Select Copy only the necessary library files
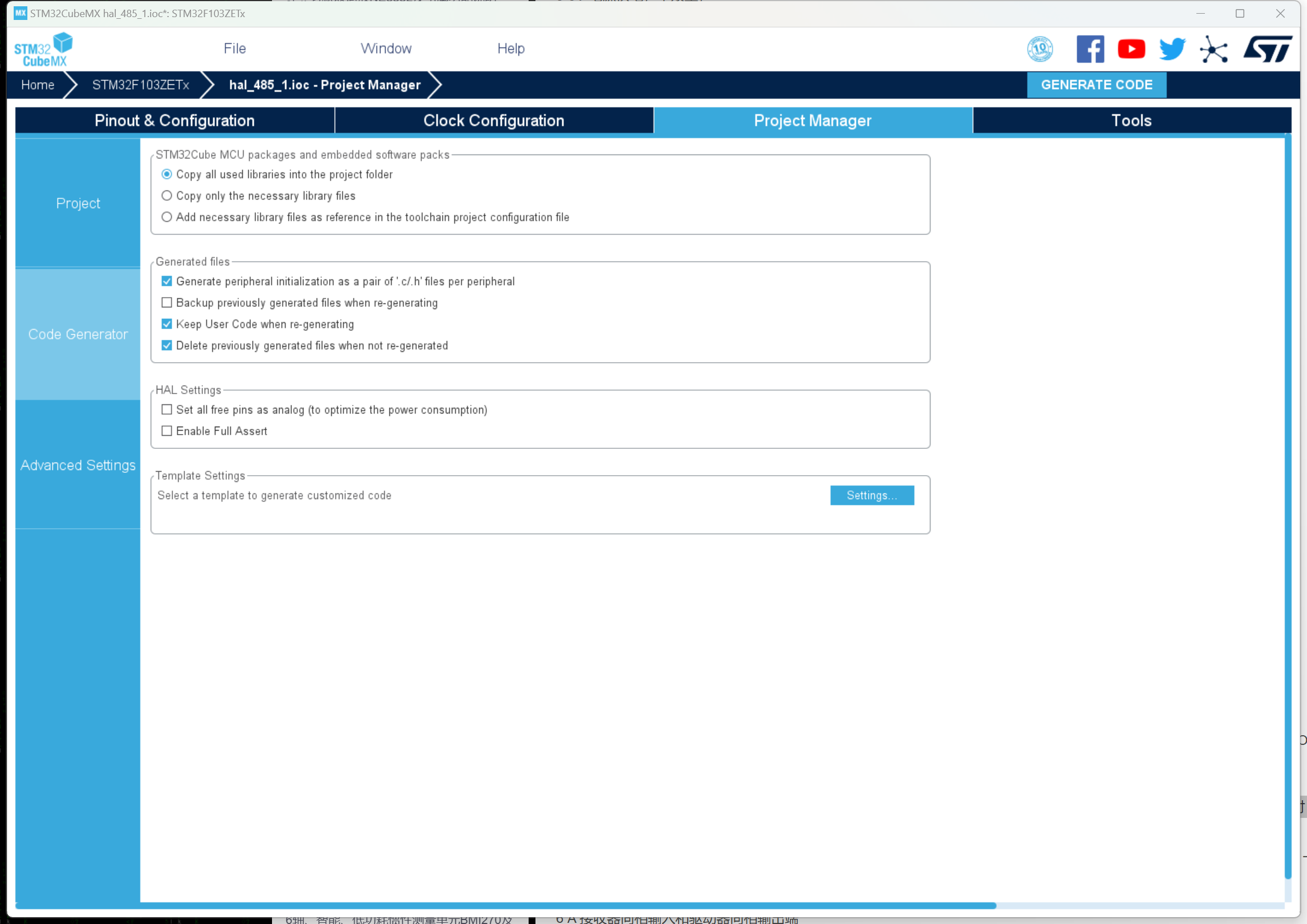Screen dimensions: 1307x924 [167, 196]
